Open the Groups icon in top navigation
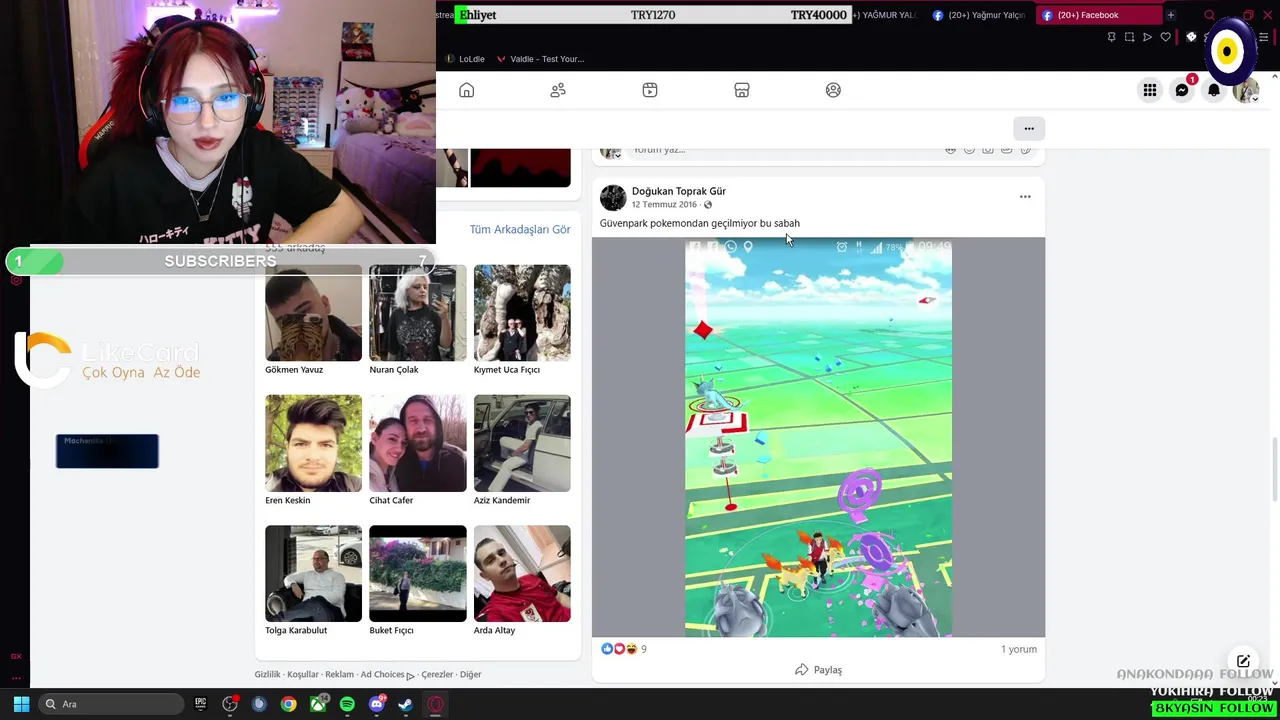 tap(833, 90)
